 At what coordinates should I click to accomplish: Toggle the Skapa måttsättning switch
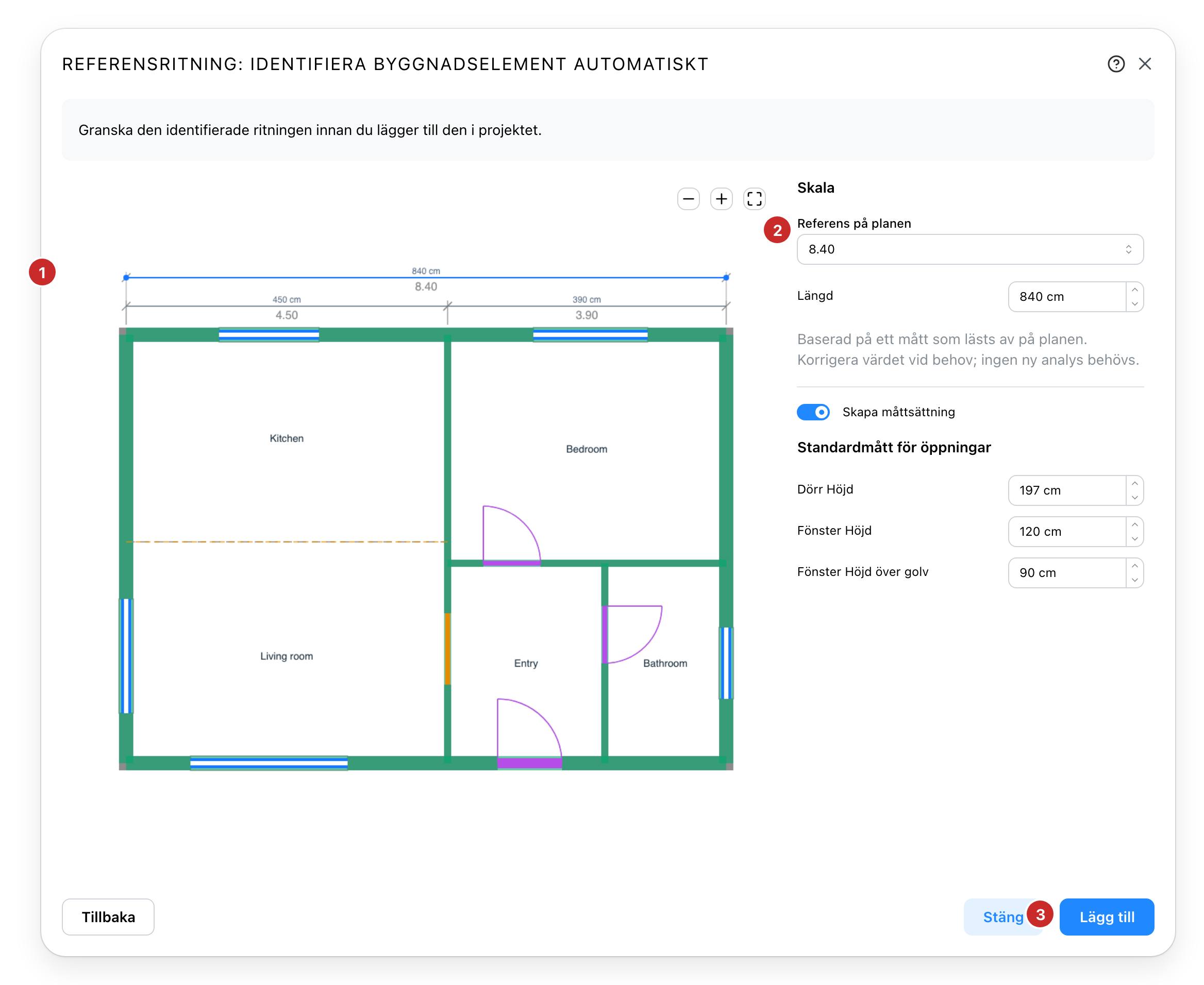point(813,412)
